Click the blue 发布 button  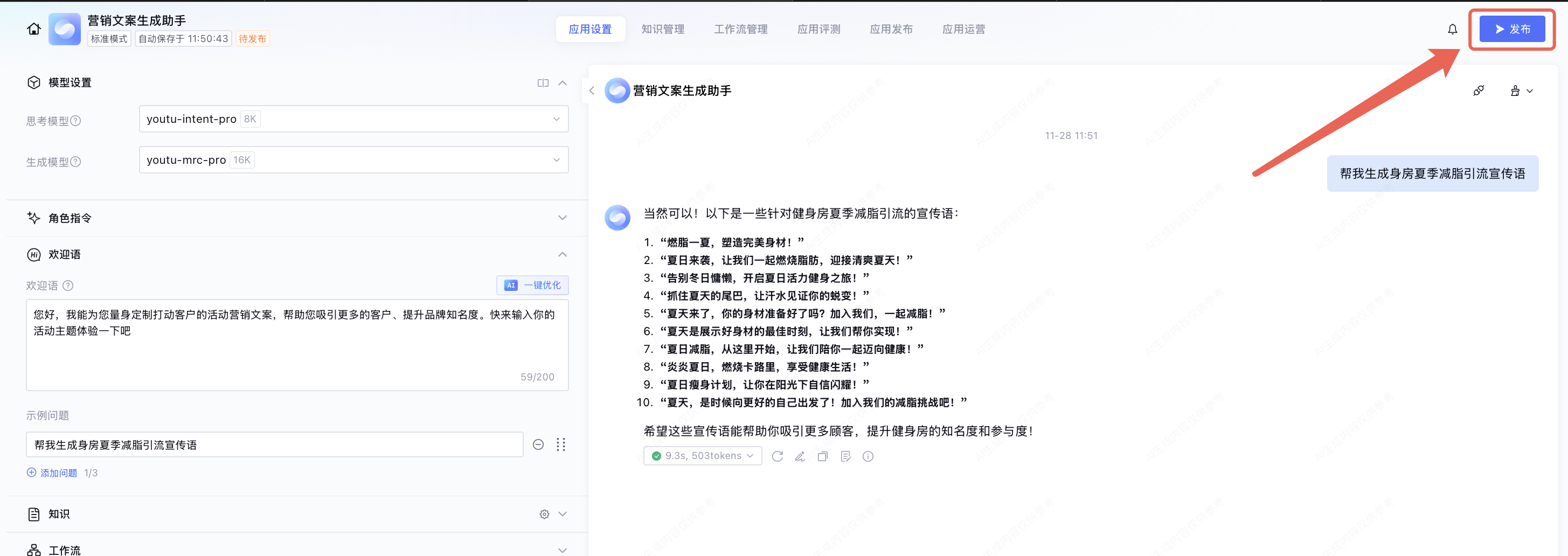point(1512,29)
